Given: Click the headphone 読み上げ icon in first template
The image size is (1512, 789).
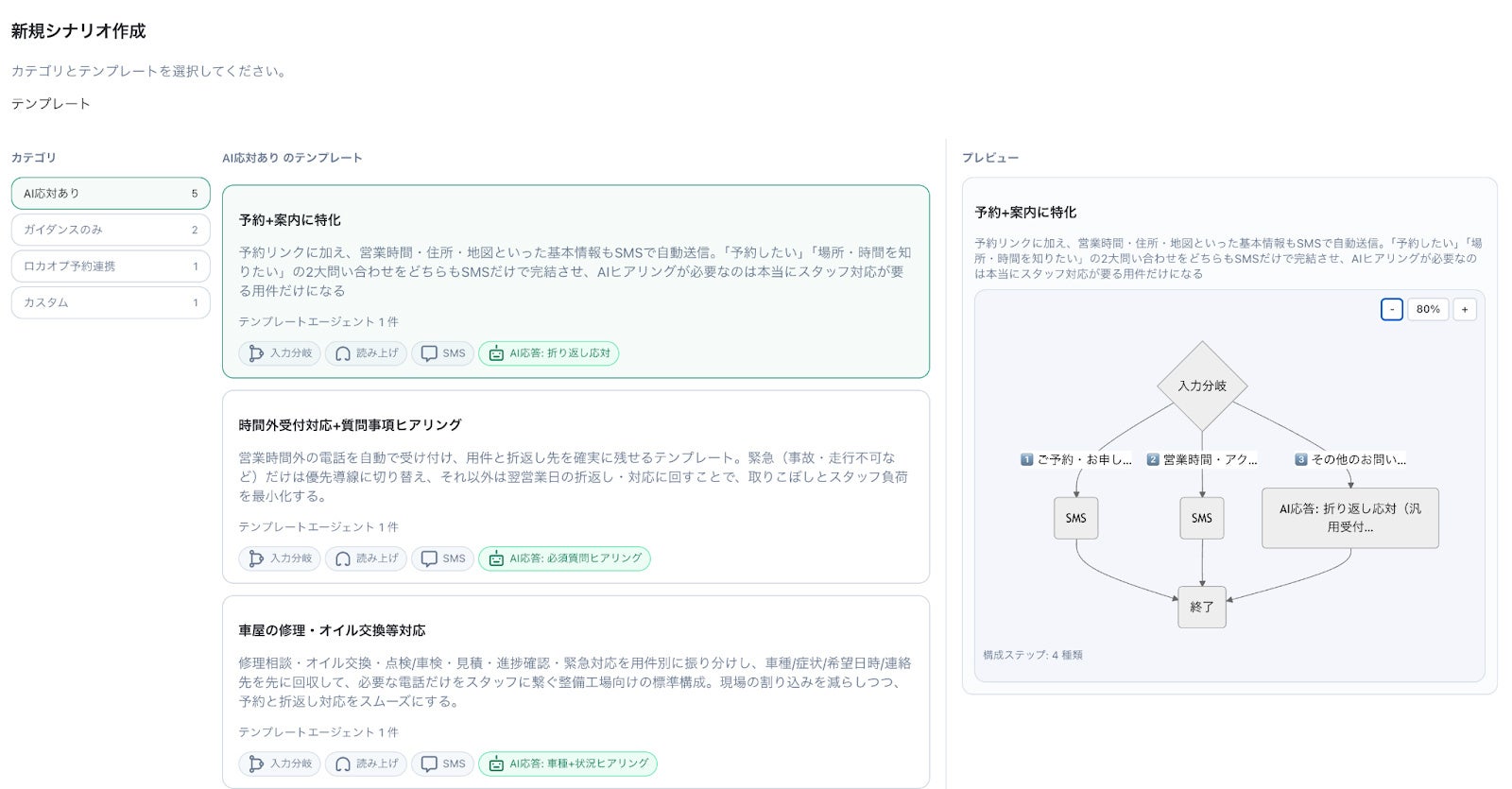Looking at the screenshot, I should 343,353.
